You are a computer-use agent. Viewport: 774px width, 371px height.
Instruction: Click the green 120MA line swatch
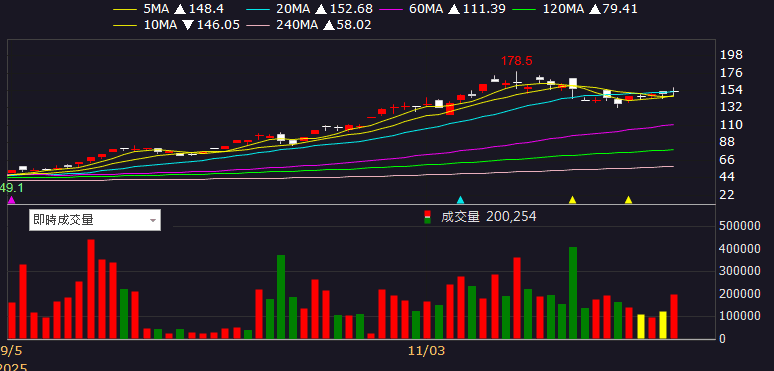[x=525, y=9]
